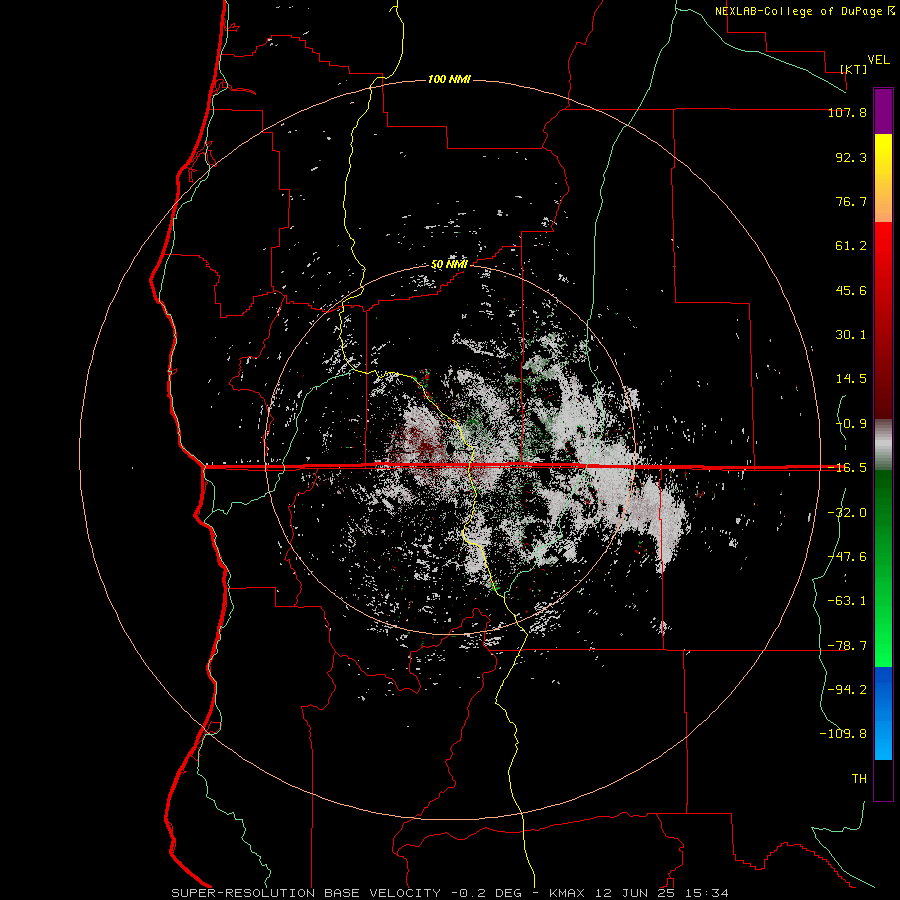Click the 45.6 velocity scale value

[x=851, y=290]
